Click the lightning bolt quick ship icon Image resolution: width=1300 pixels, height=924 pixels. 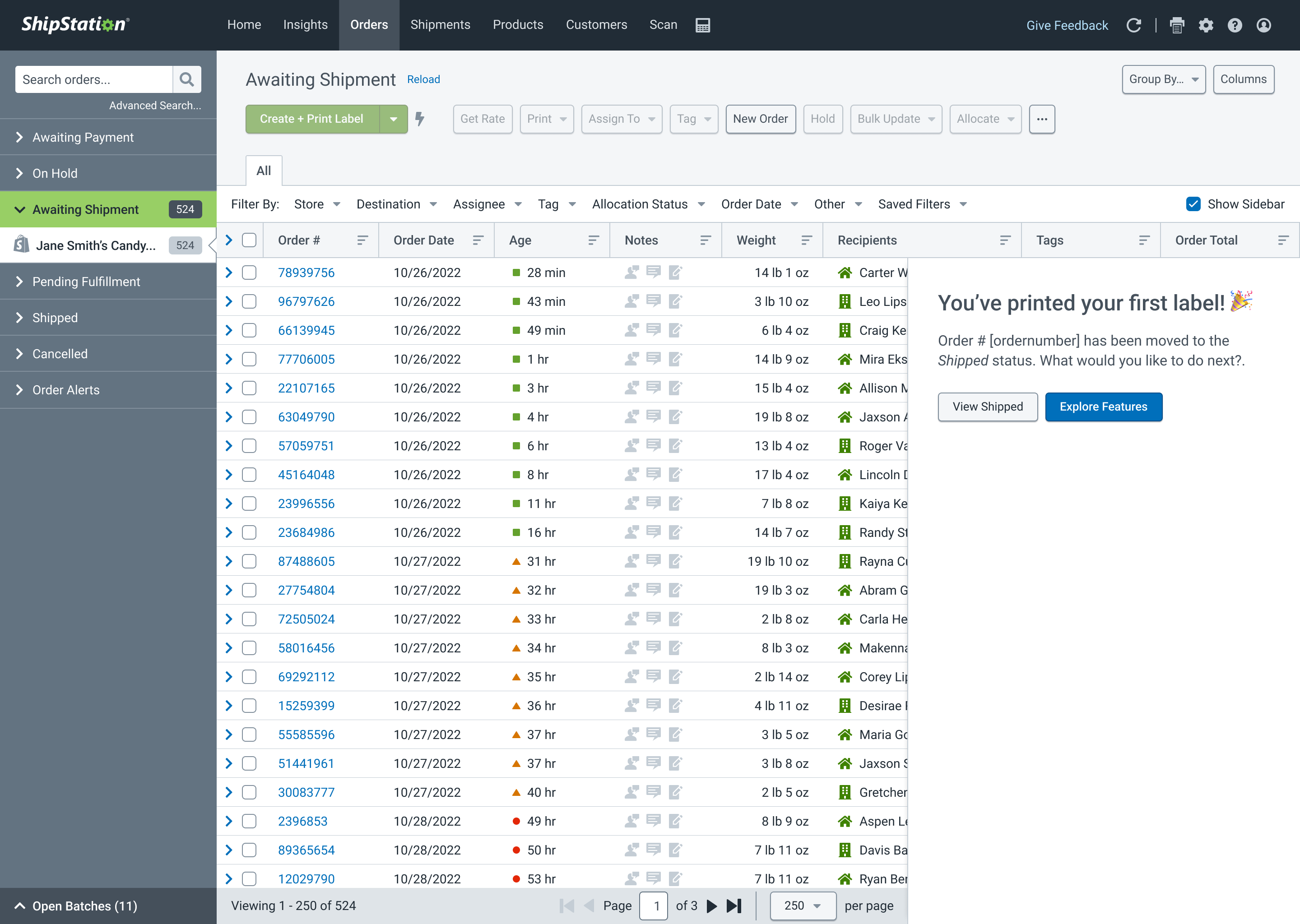420,118
